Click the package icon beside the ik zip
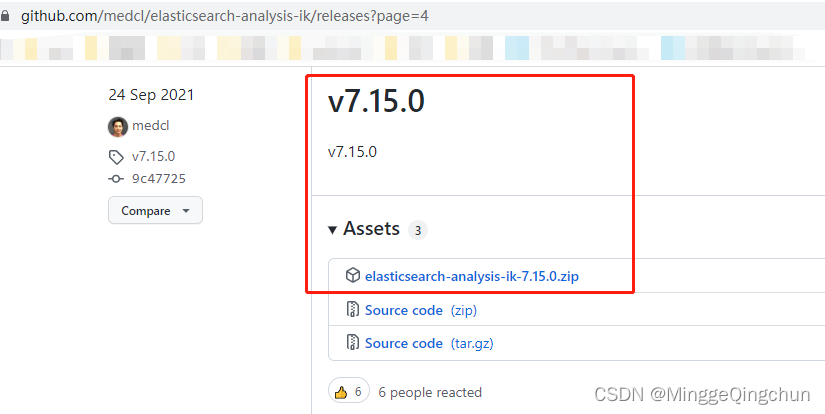This screenshot has height=414, width=825. (x=352, y=275)
